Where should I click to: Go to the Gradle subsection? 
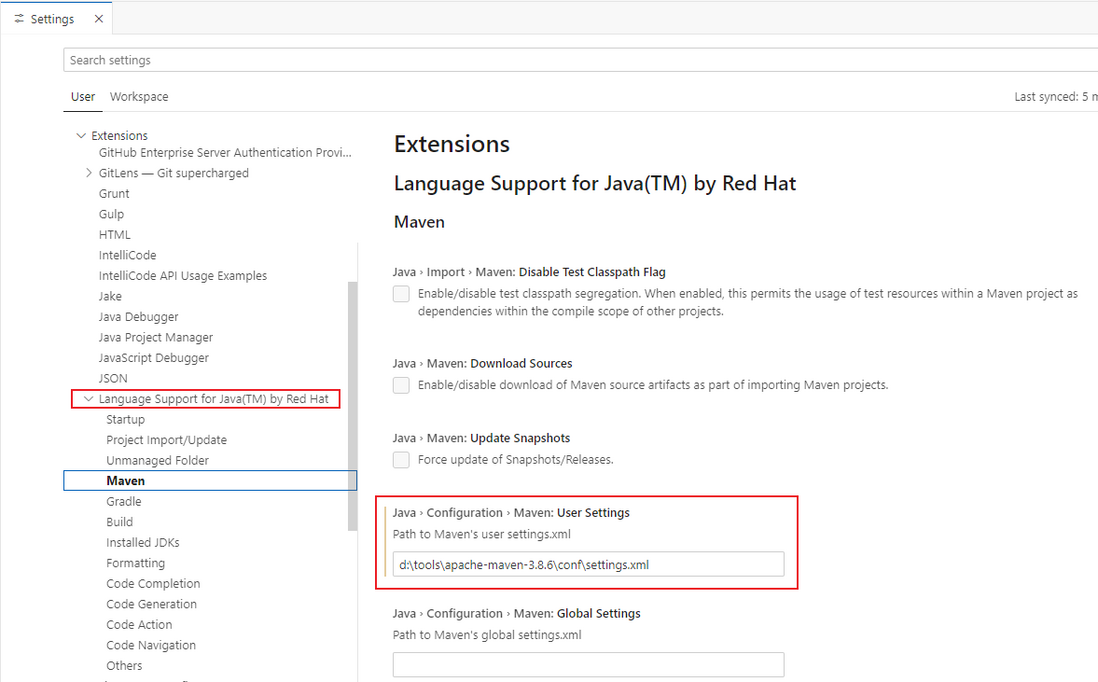124,501
